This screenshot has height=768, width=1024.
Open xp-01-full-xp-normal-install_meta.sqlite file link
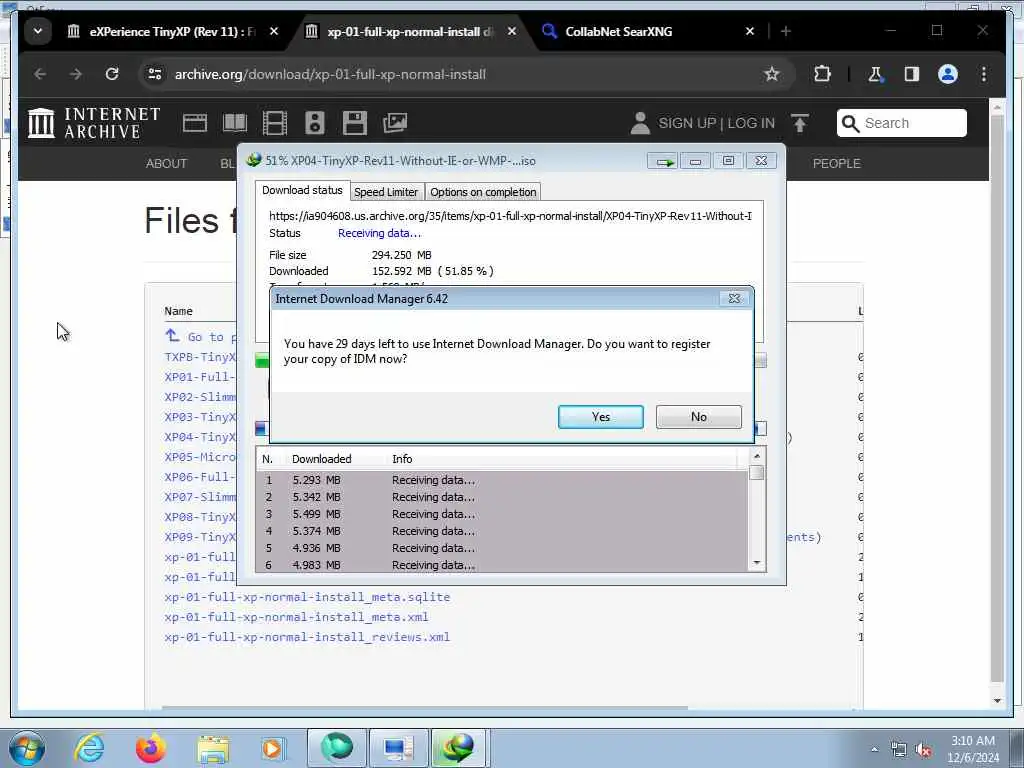(x=307, y=597)
